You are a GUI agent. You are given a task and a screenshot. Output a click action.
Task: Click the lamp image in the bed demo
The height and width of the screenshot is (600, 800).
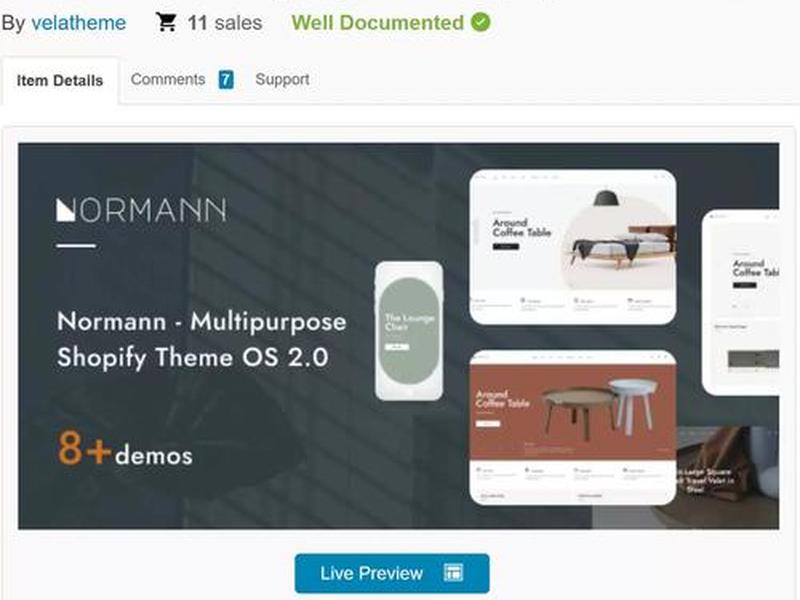(606, 197)
